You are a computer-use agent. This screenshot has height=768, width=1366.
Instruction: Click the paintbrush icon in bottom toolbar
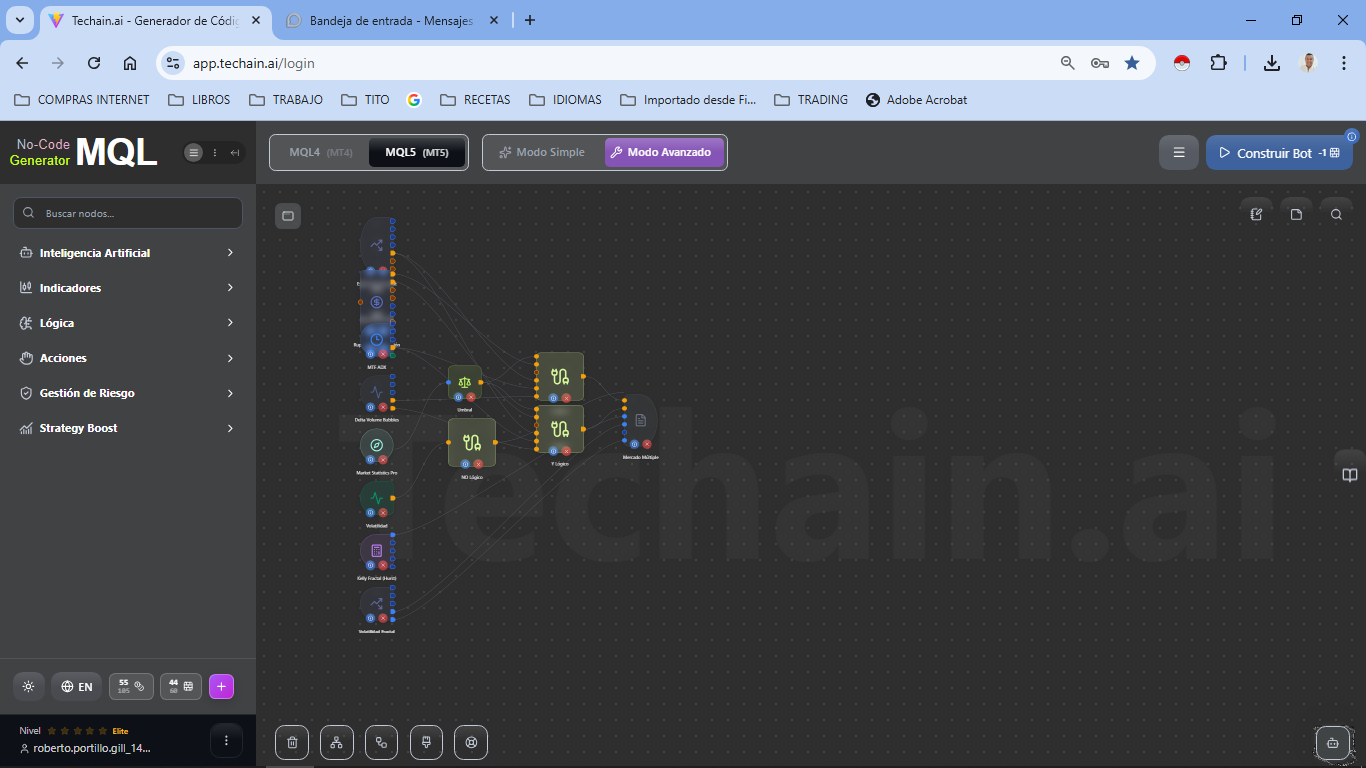pos(426,742)
